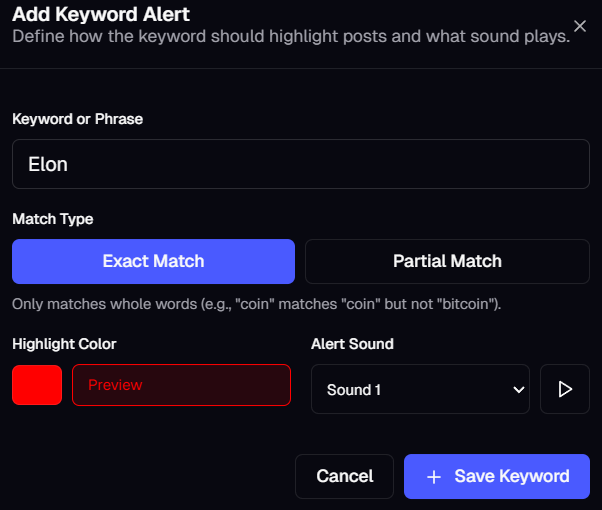The width and height of the screenshot is (602, 510).
Task: Click the "Add Keyword Alert" dialog title
Action: point(101,14)
